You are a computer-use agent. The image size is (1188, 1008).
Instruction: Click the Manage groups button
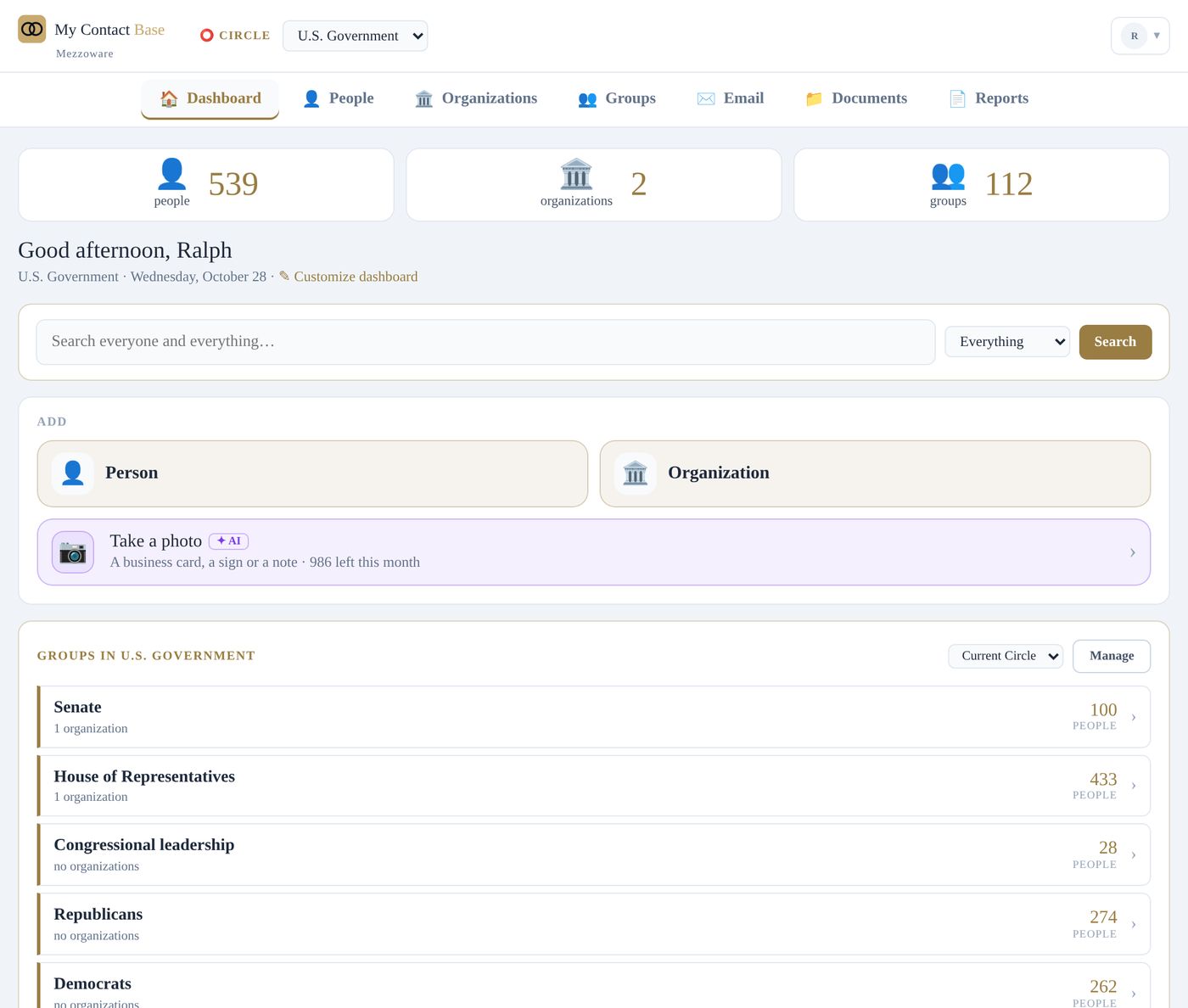[x=1112, y=656]
